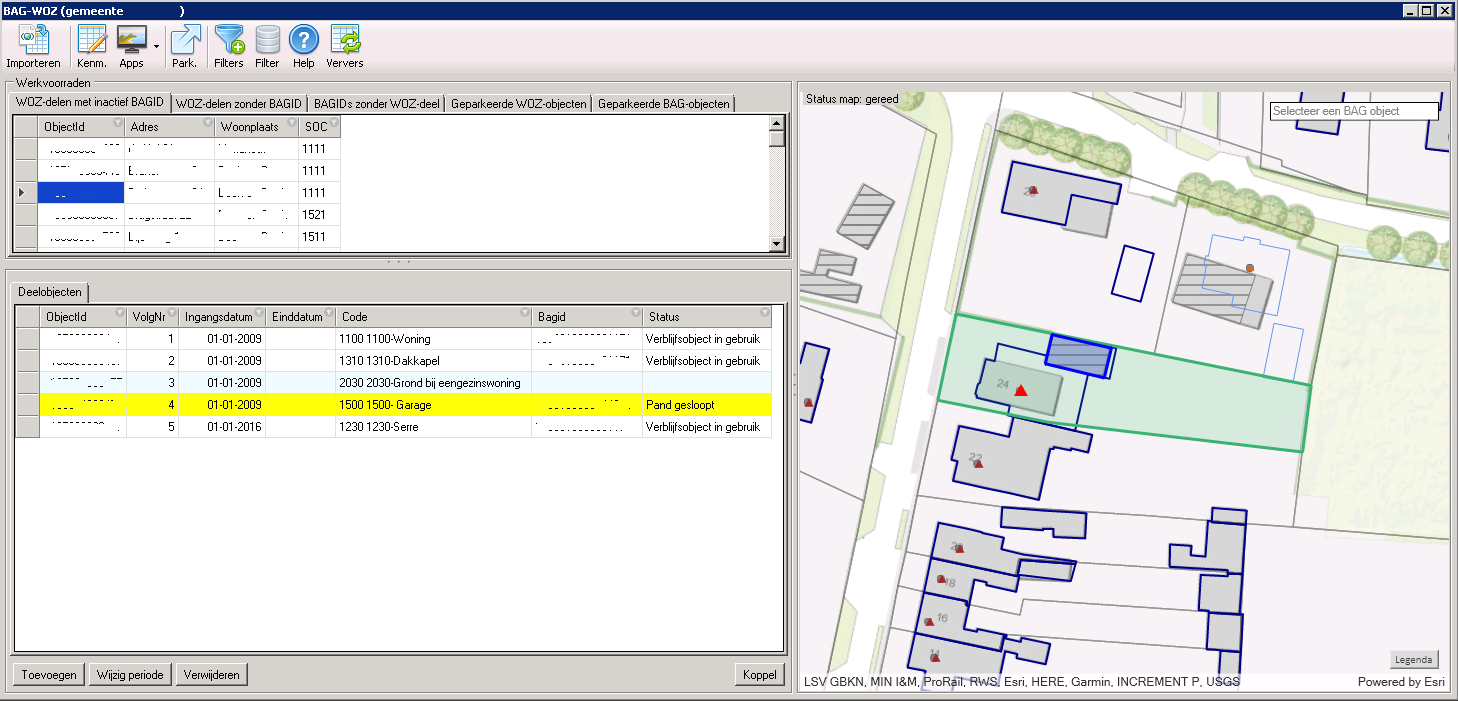Expand the Apps dropdown arrow

tap(156, 47)
